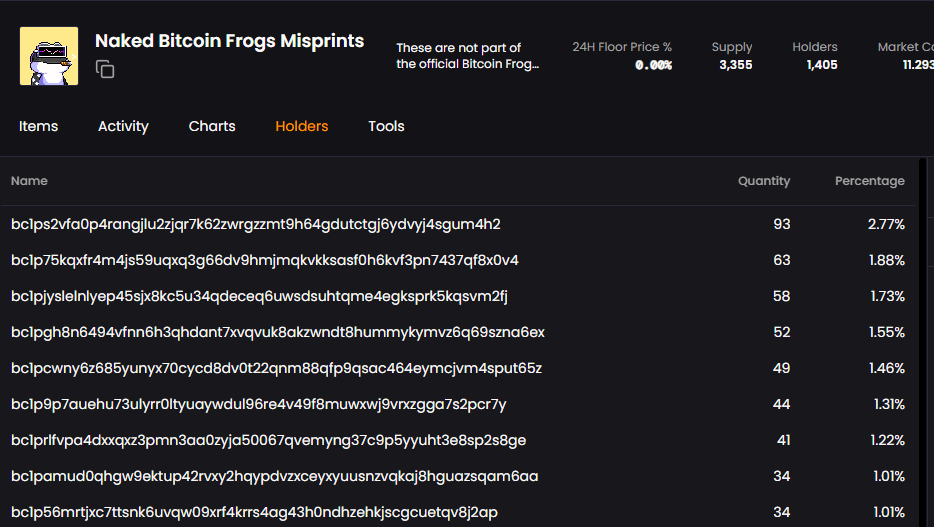Open holder address bc1pcwny6z685yunyx70cycd8dv...

click(276, 369)
